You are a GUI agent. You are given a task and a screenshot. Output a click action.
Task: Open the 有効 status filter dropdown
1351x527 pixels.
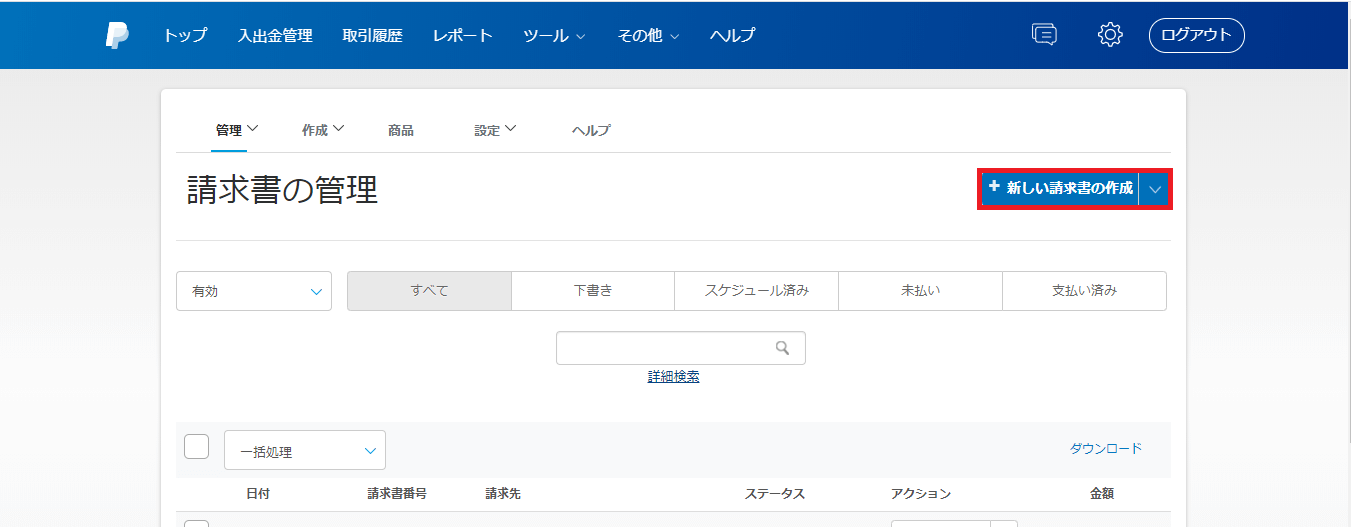point(254,291)
